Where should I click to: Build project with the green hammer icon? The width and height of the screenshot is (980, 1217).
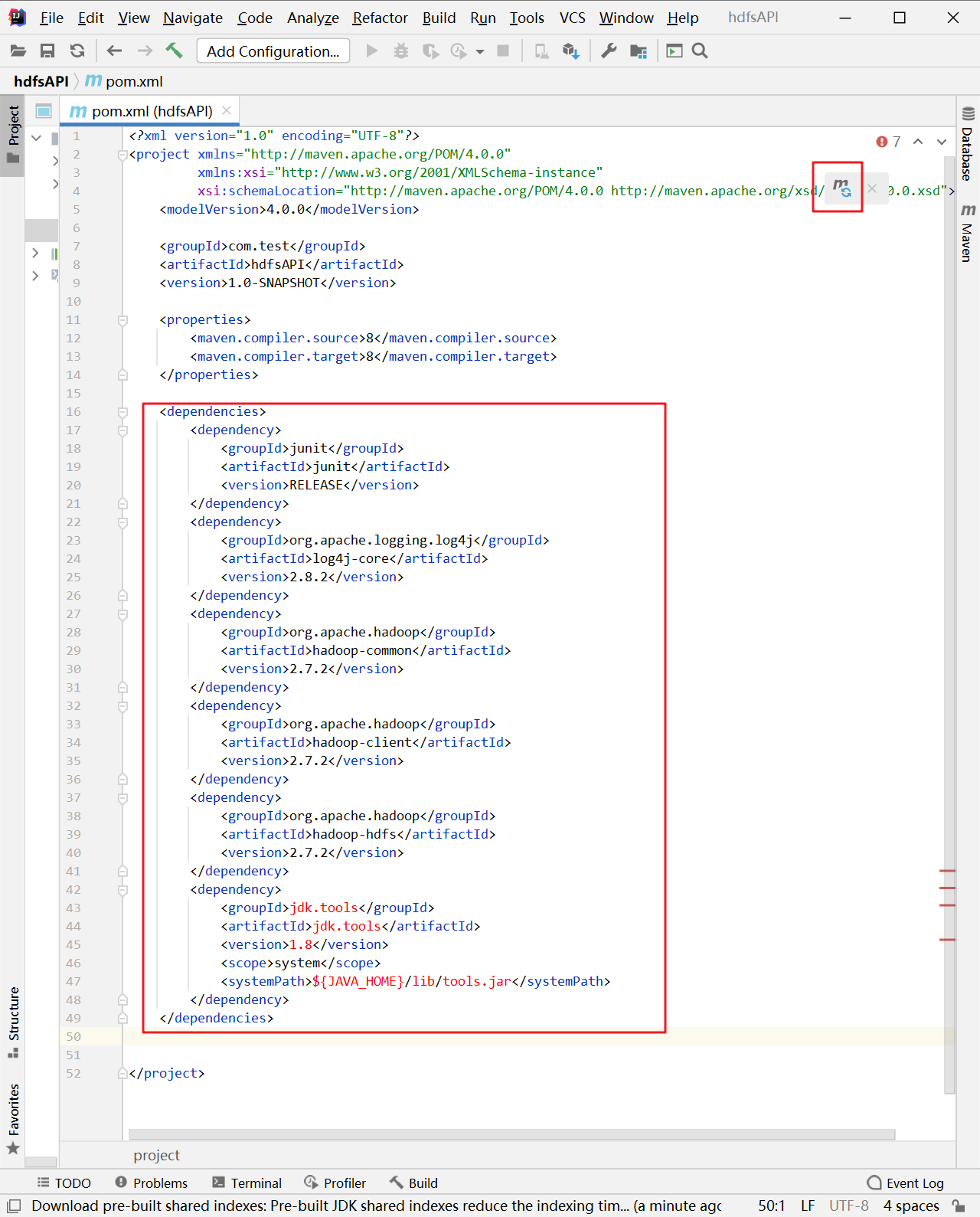tap(175, 51)
